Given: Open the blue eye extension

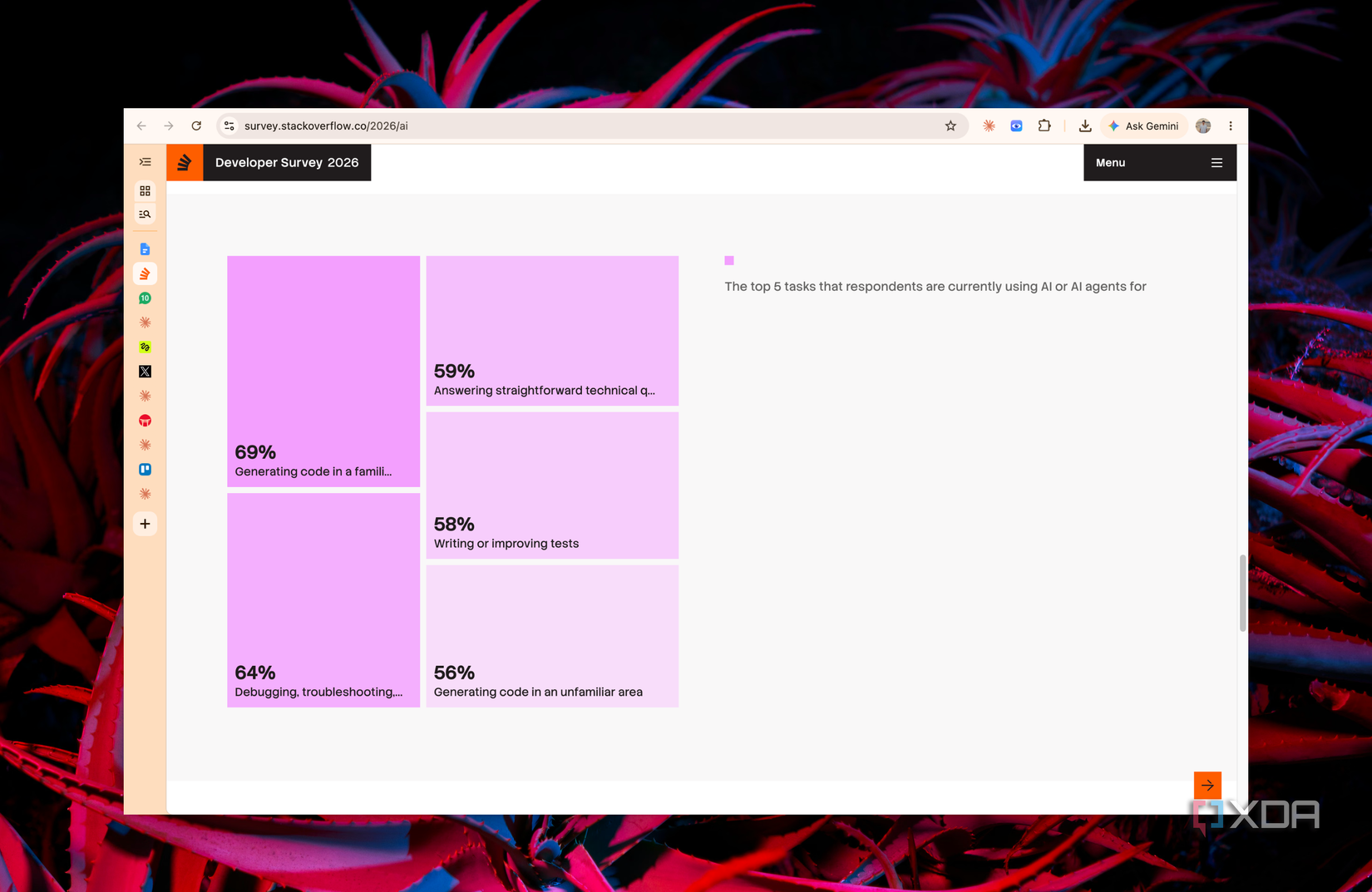Looking at the screenshot, I should point(1016,126).
